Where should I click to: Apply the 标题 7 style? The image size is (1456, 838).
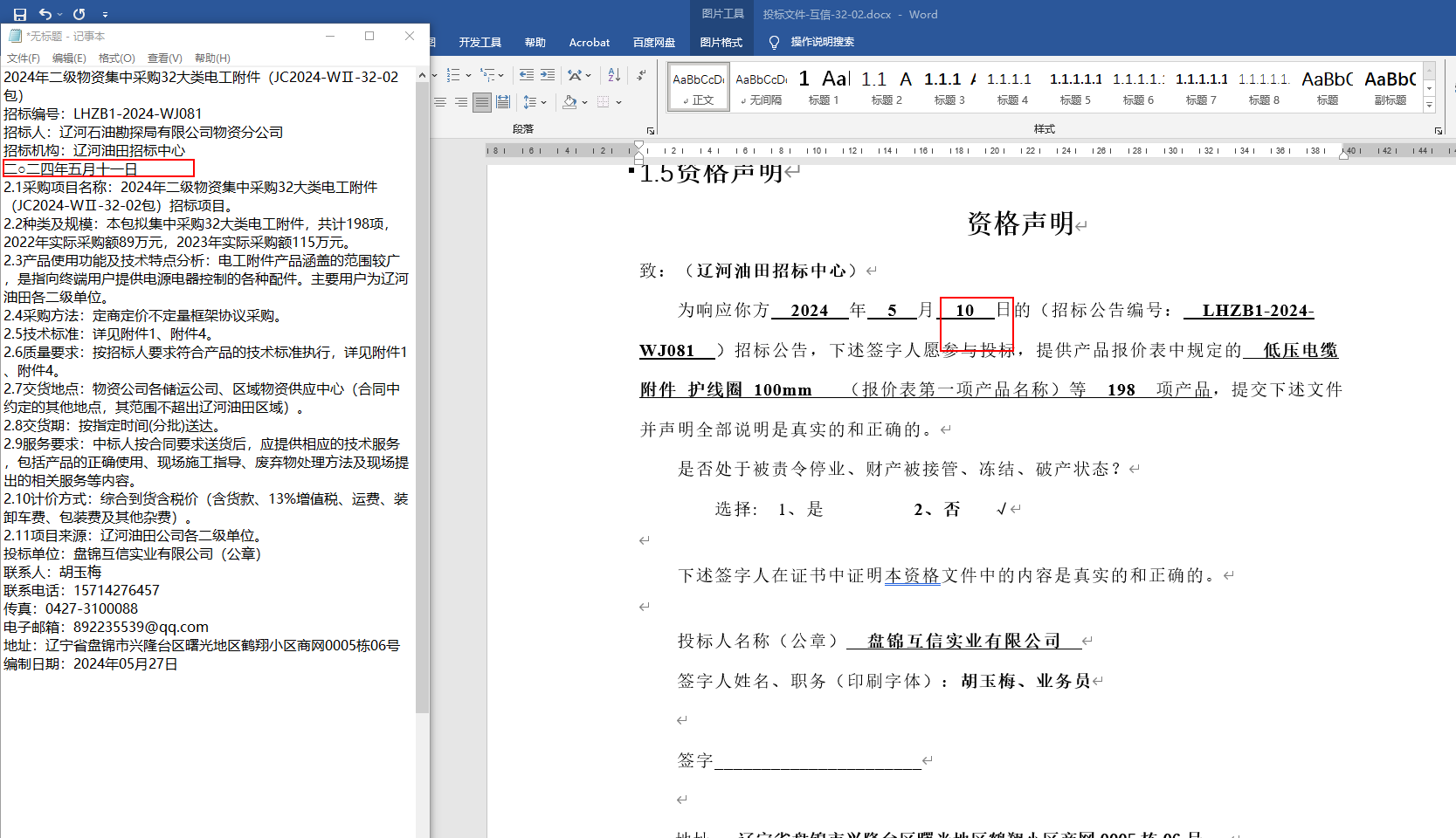coord(1201,87)
